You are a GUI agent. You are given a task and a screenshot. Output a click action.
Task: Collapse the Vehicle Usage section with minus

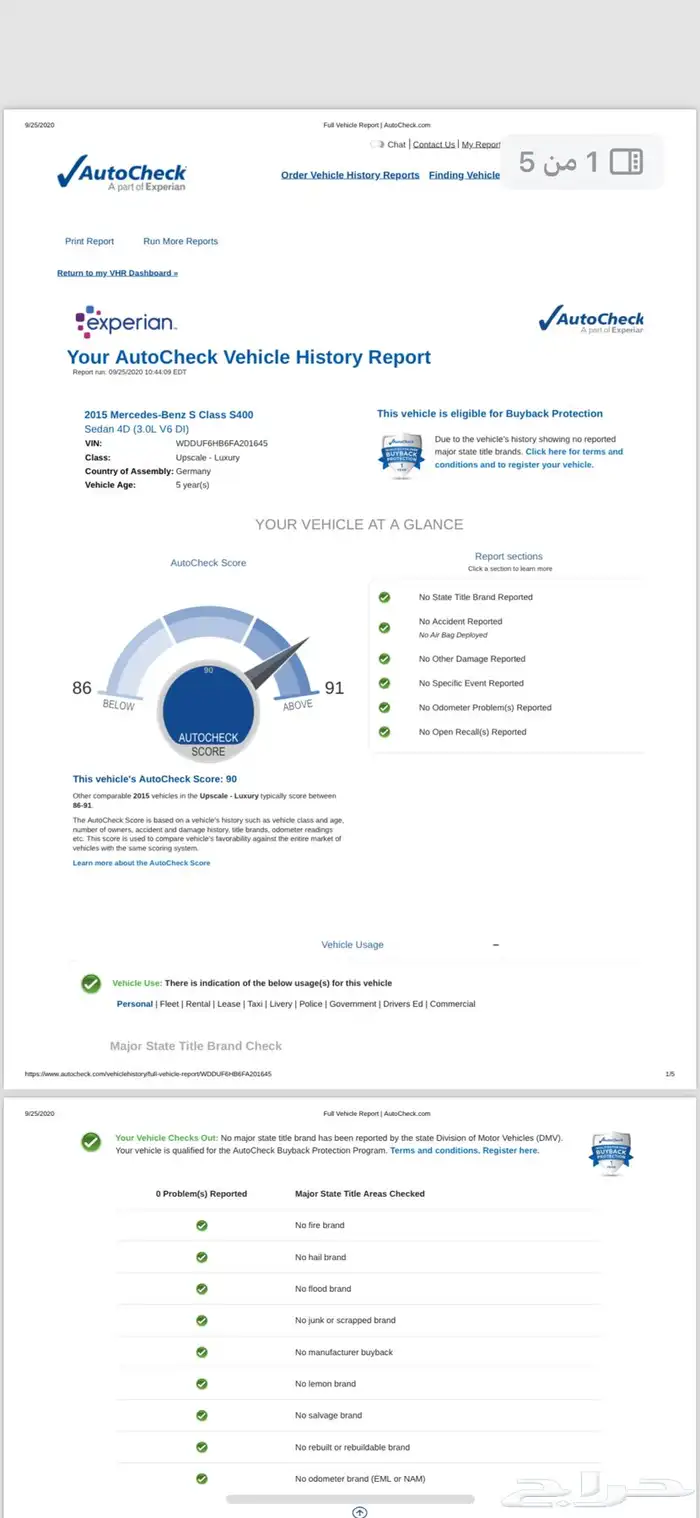496,945
